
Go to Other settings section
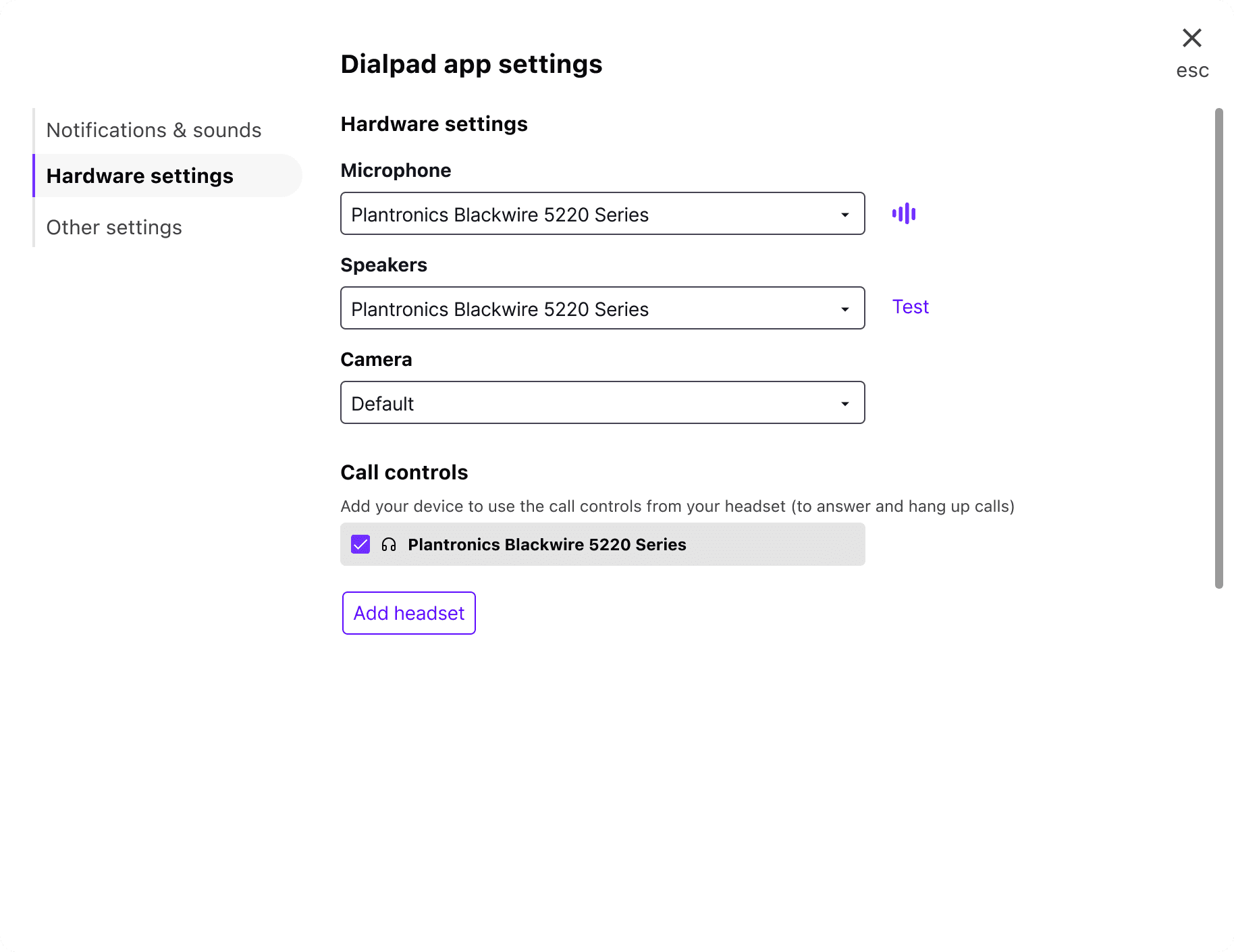(114, 228)
